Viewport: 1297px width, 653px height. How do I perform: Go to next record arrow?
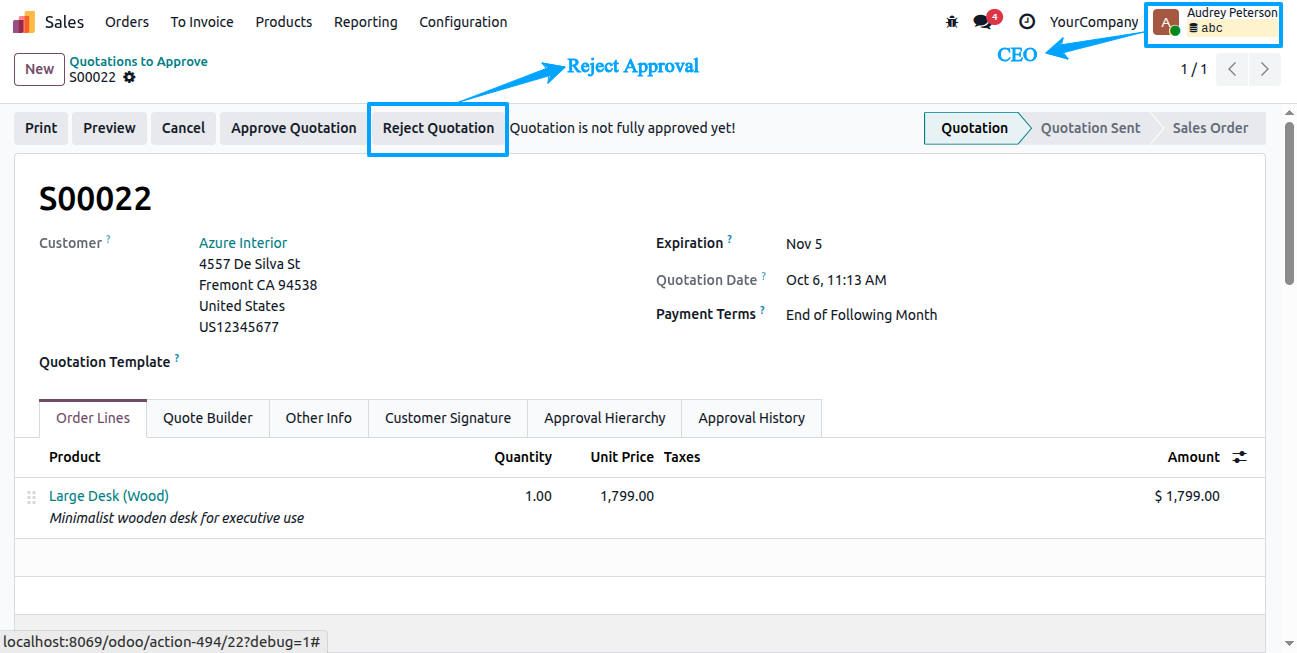tap(1265, 69)
